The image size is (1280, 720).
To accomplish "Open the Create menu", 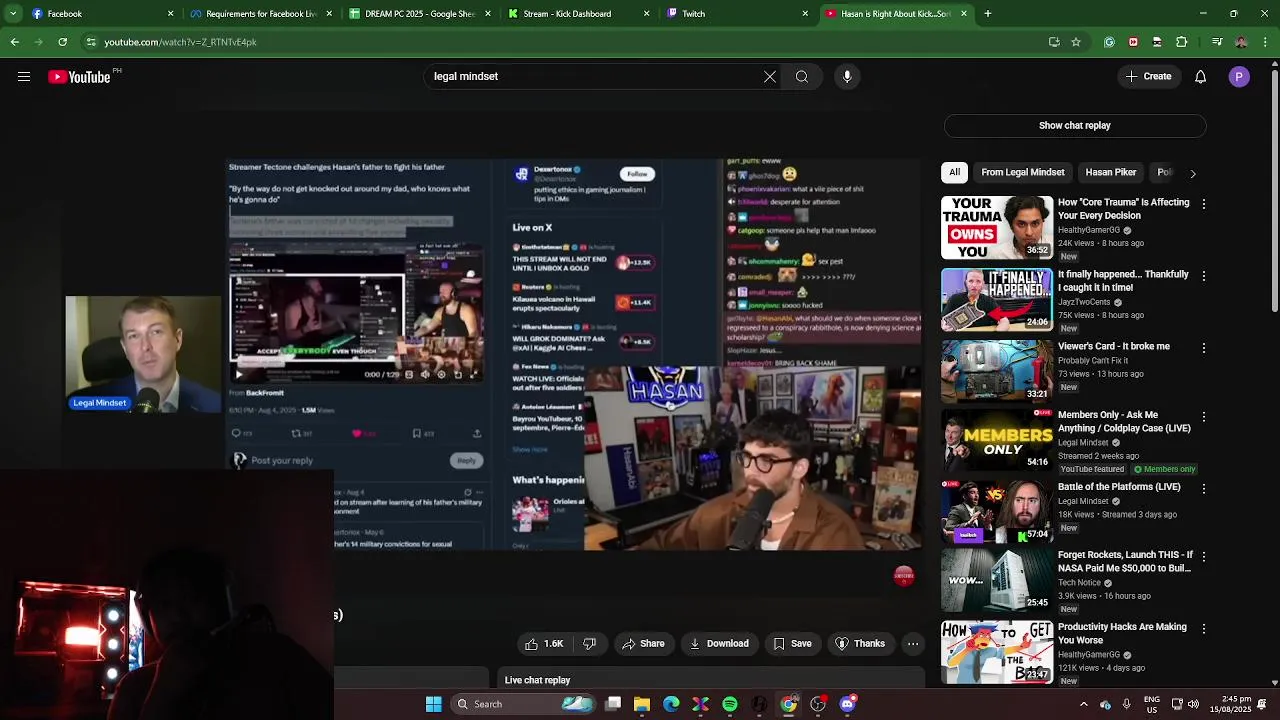I will tap(1148, 77).
